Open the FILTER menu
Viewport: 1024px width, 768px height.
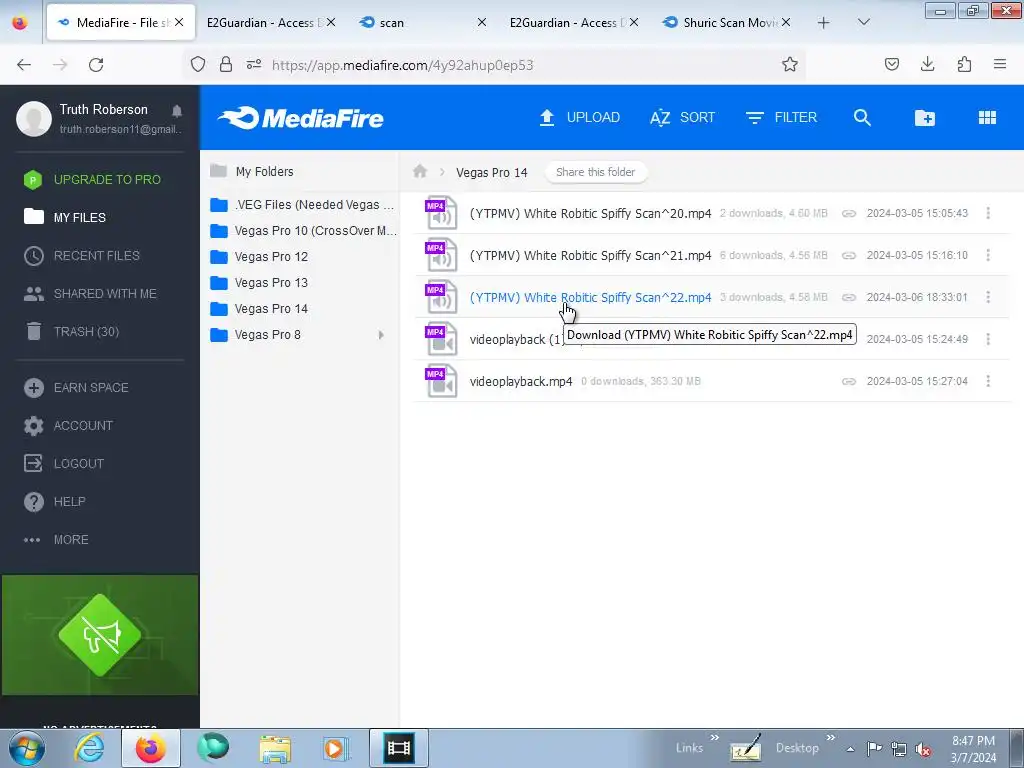pos(781,118)
